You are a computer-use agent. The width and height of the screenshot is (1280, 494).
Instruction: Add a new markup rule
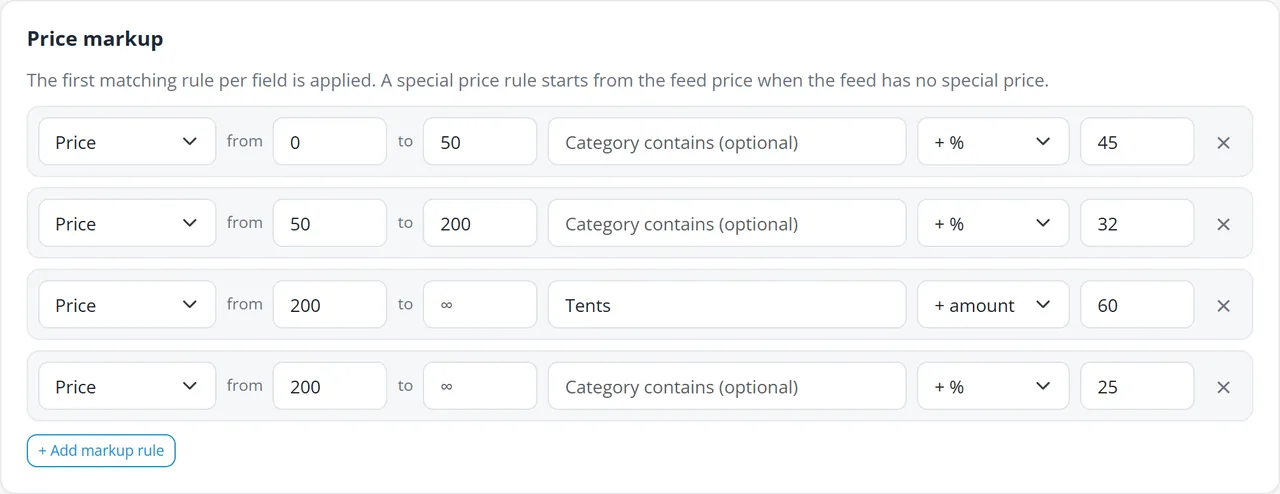point(102,451)
